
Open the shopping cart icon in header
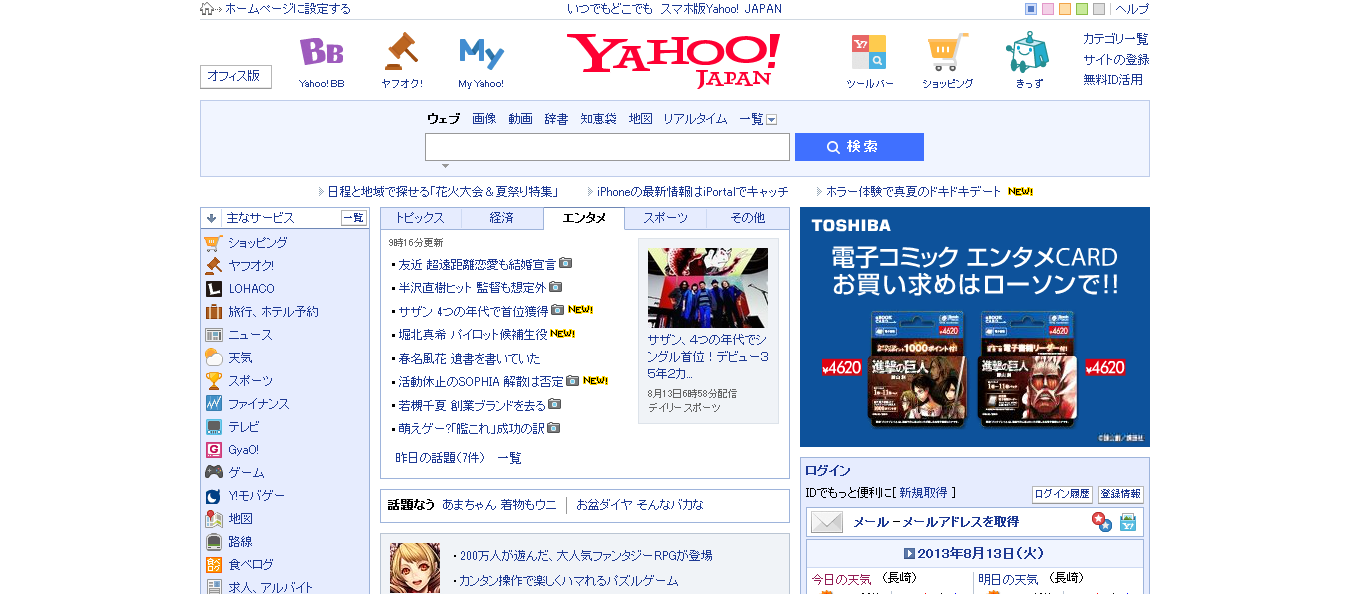coord(947,52)
